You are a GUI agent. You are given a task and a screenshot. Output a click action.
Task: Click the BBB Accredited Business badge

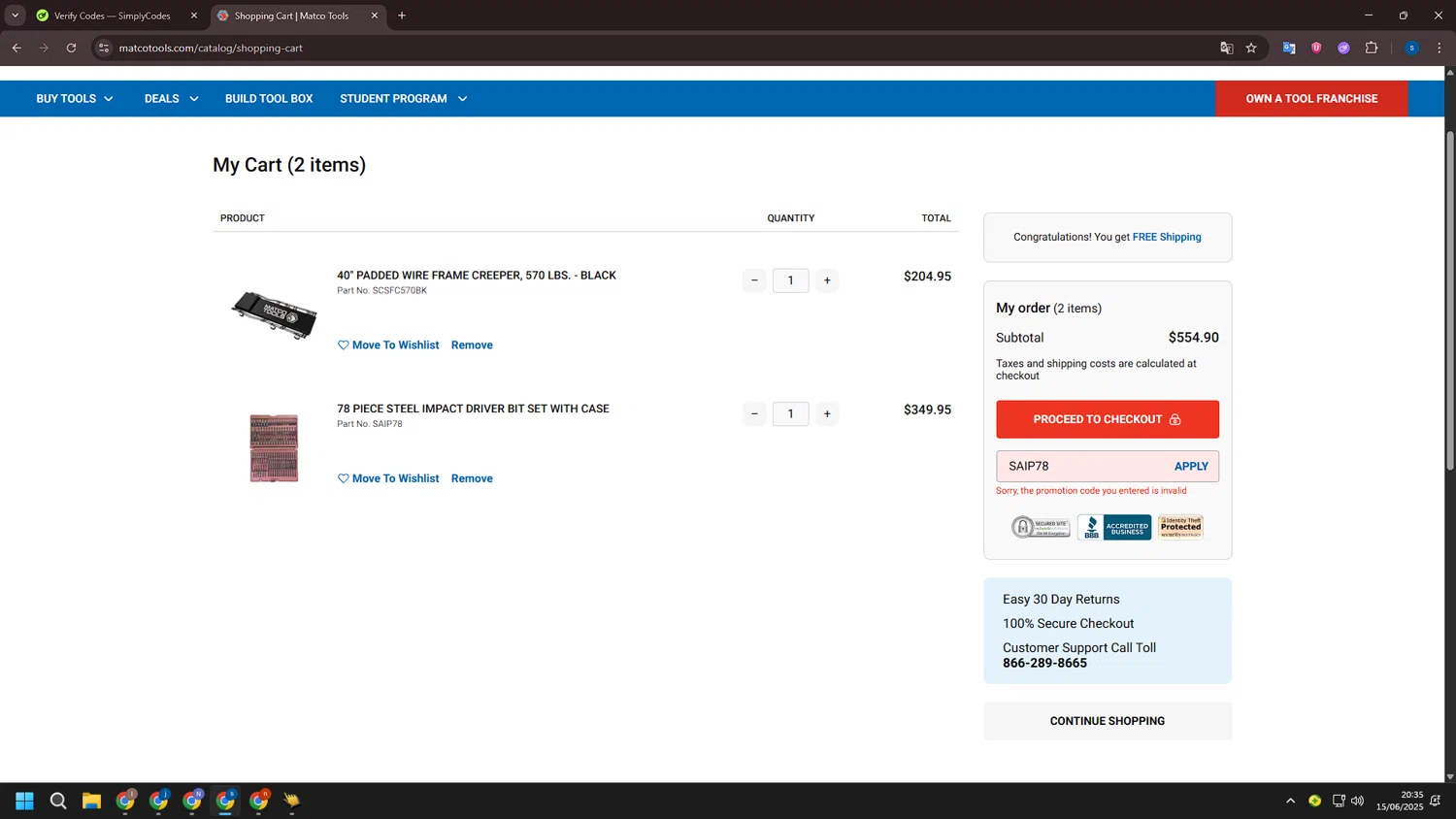click(1114, 527)
